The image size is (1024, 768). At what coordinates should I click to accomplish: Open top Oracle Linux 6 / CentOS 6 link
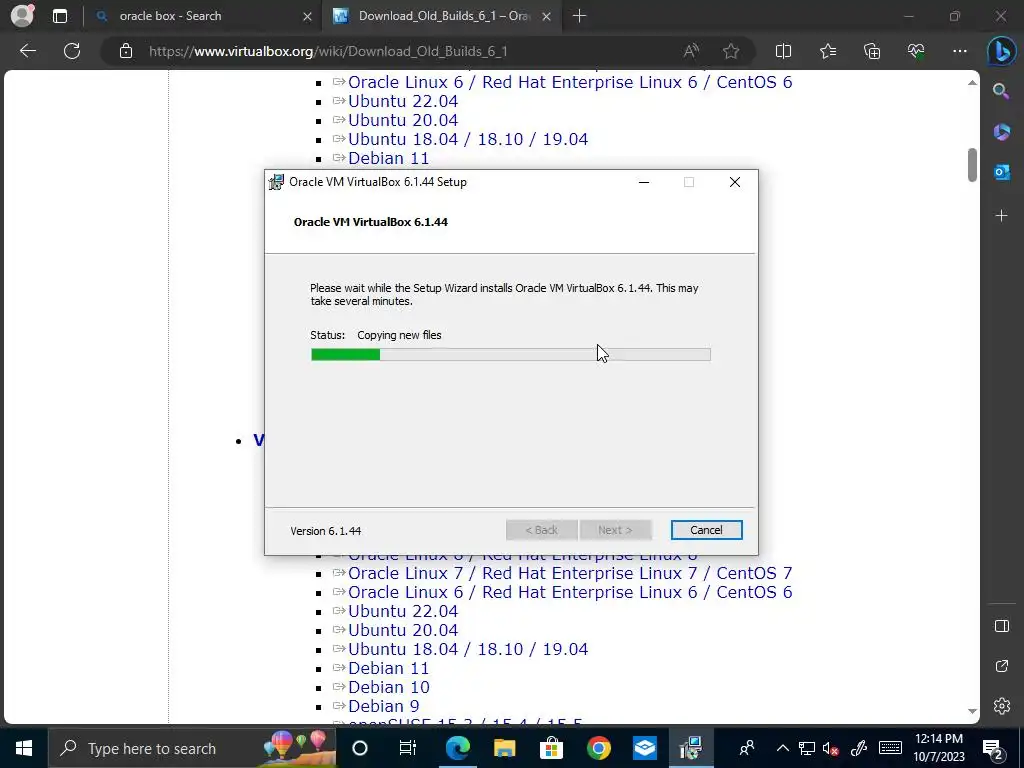click(x=569, y=82)
